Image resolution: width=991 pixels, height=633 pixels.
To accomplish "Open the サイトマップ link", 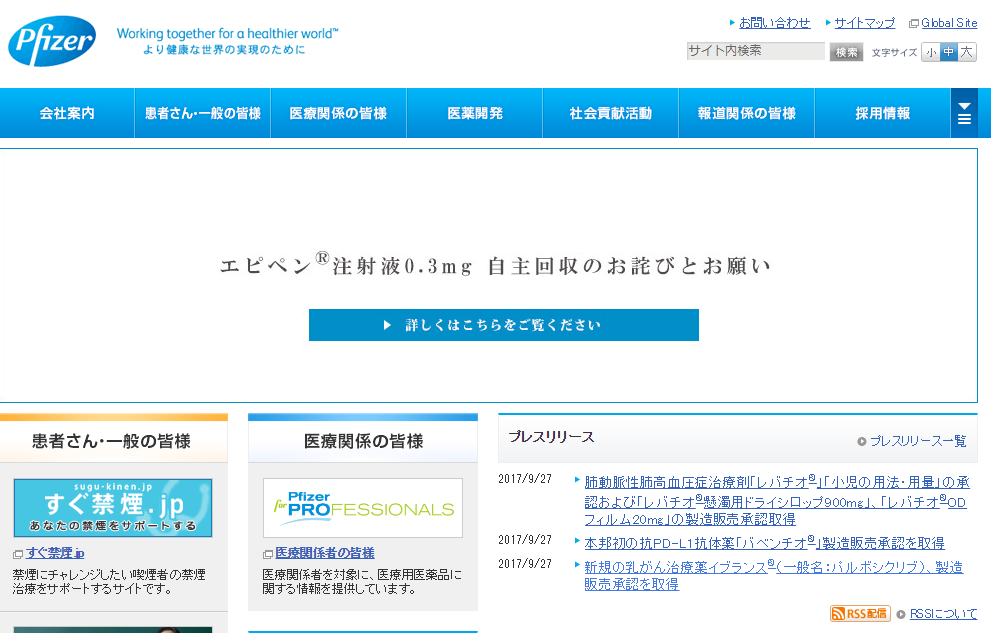I will click(x=865, y=23).
